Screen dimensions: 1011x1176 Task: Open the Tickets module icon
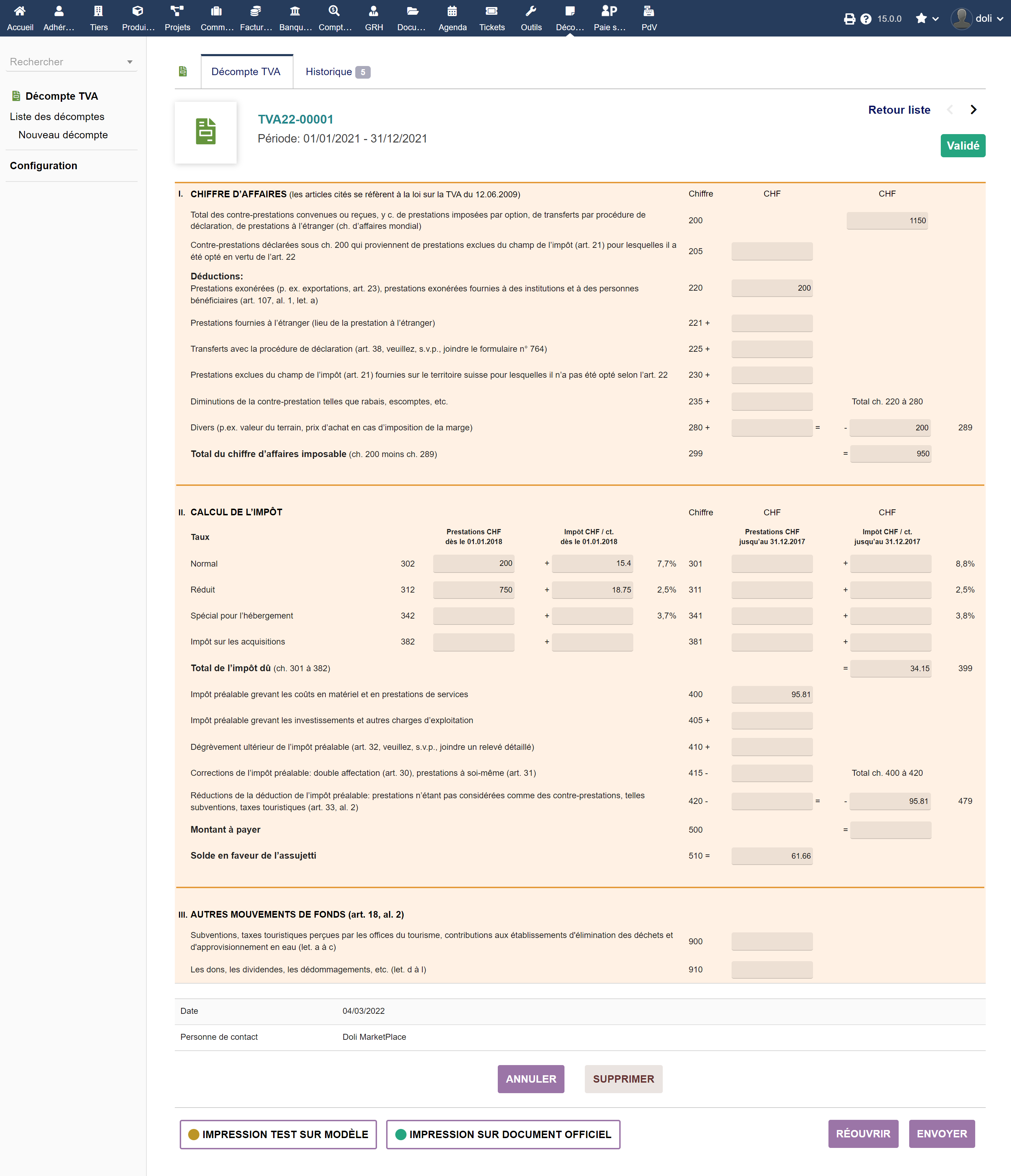[491, 11]
